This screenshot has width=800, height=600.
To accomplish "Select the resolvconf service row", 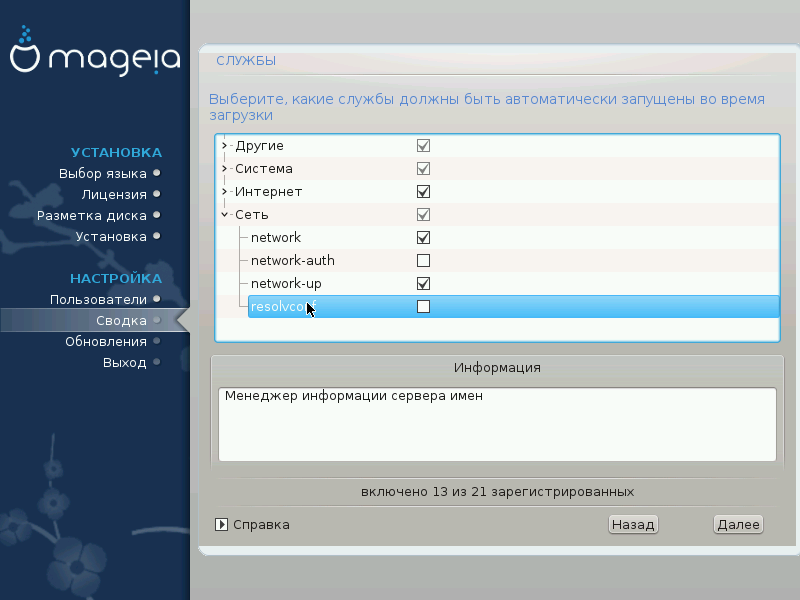I will pyautogui.click(x=514, y=307).
